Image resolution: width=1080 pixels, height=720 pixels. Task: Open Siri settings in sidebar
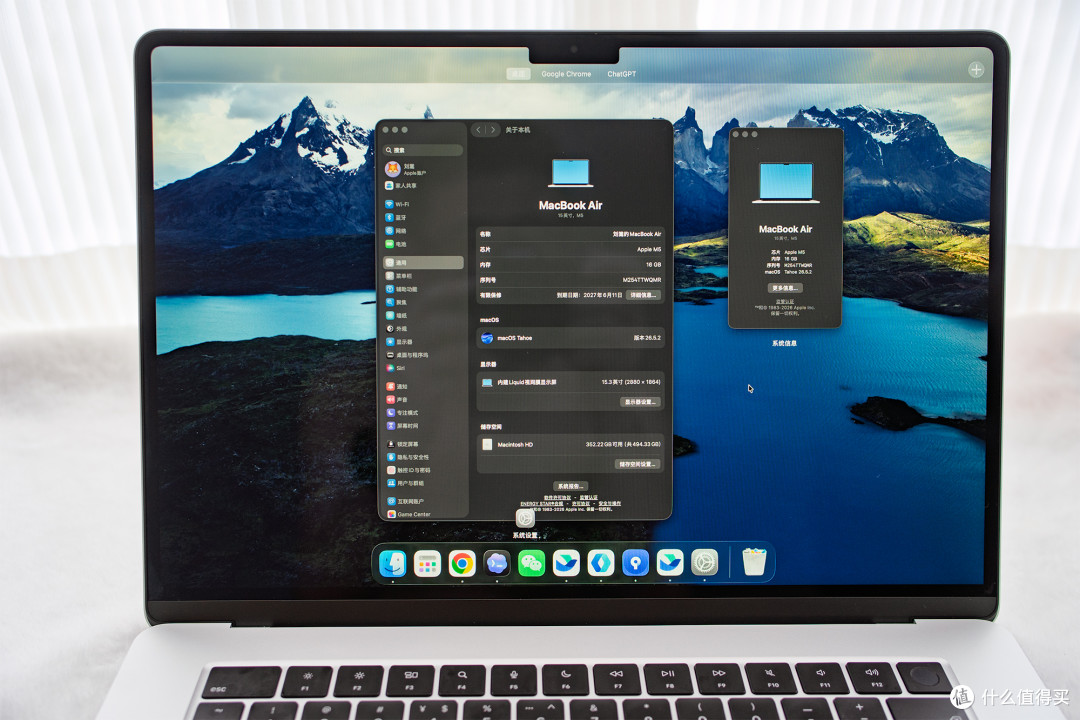click(x=395, y=368)
